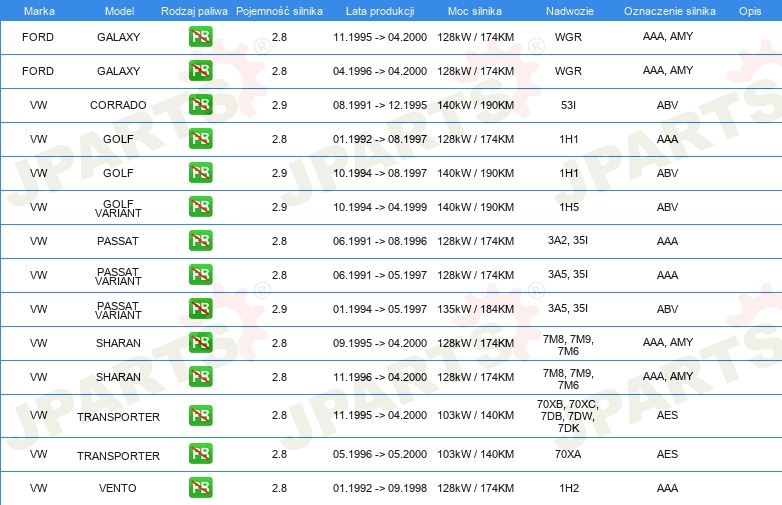Click engine capacity 2.8 in Vento row
782x505 pixels.
point(279,488)
